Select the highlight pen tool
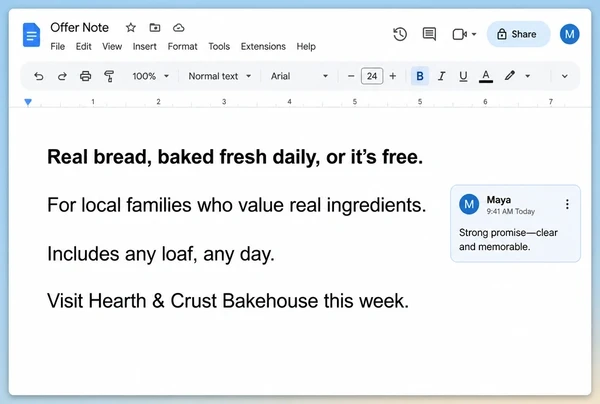Screen dimensions: 600x404 [509, 76]
